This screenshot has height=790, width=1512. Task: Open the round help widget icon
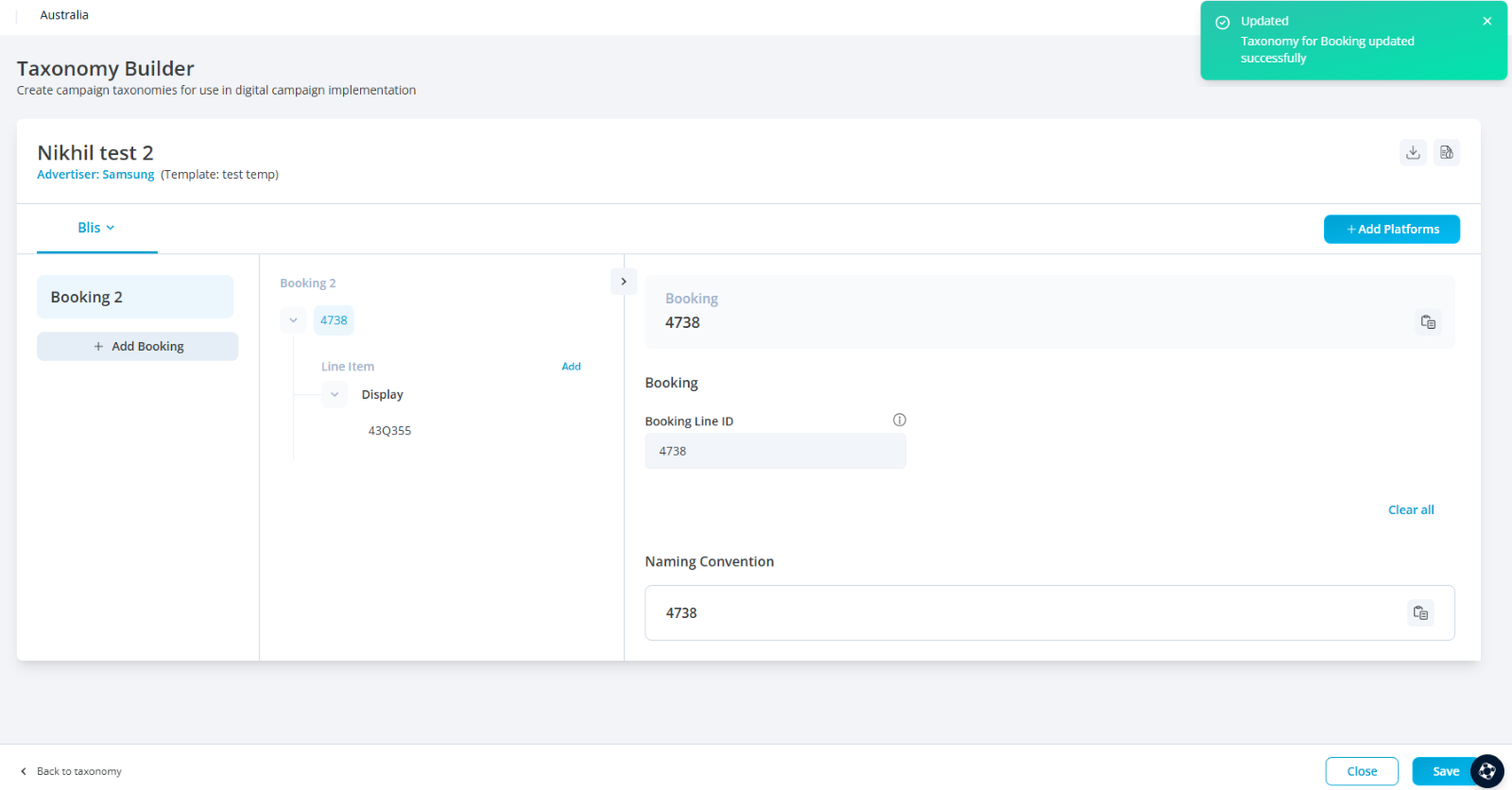click(1487, 771)
